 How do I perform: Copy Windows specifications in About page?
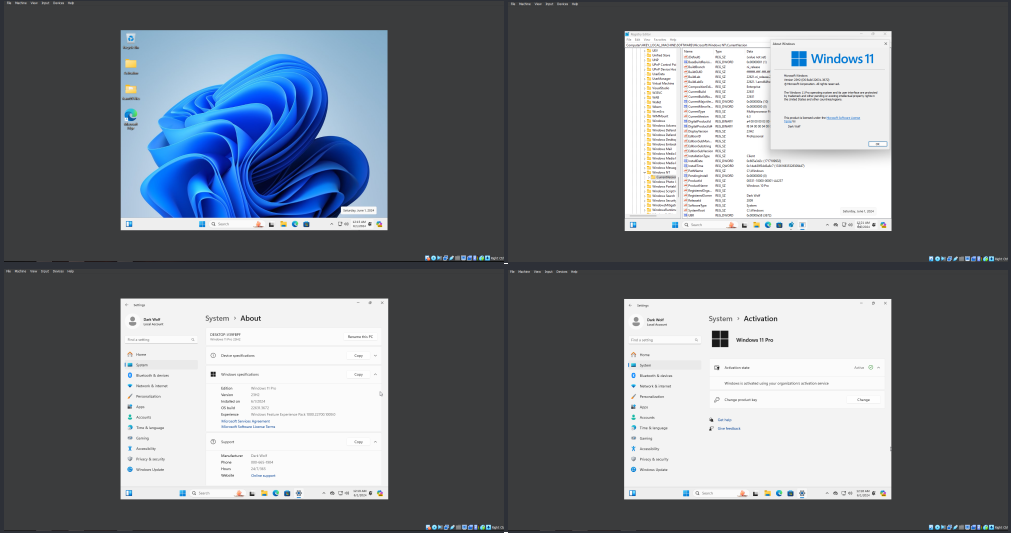point(358,374)
